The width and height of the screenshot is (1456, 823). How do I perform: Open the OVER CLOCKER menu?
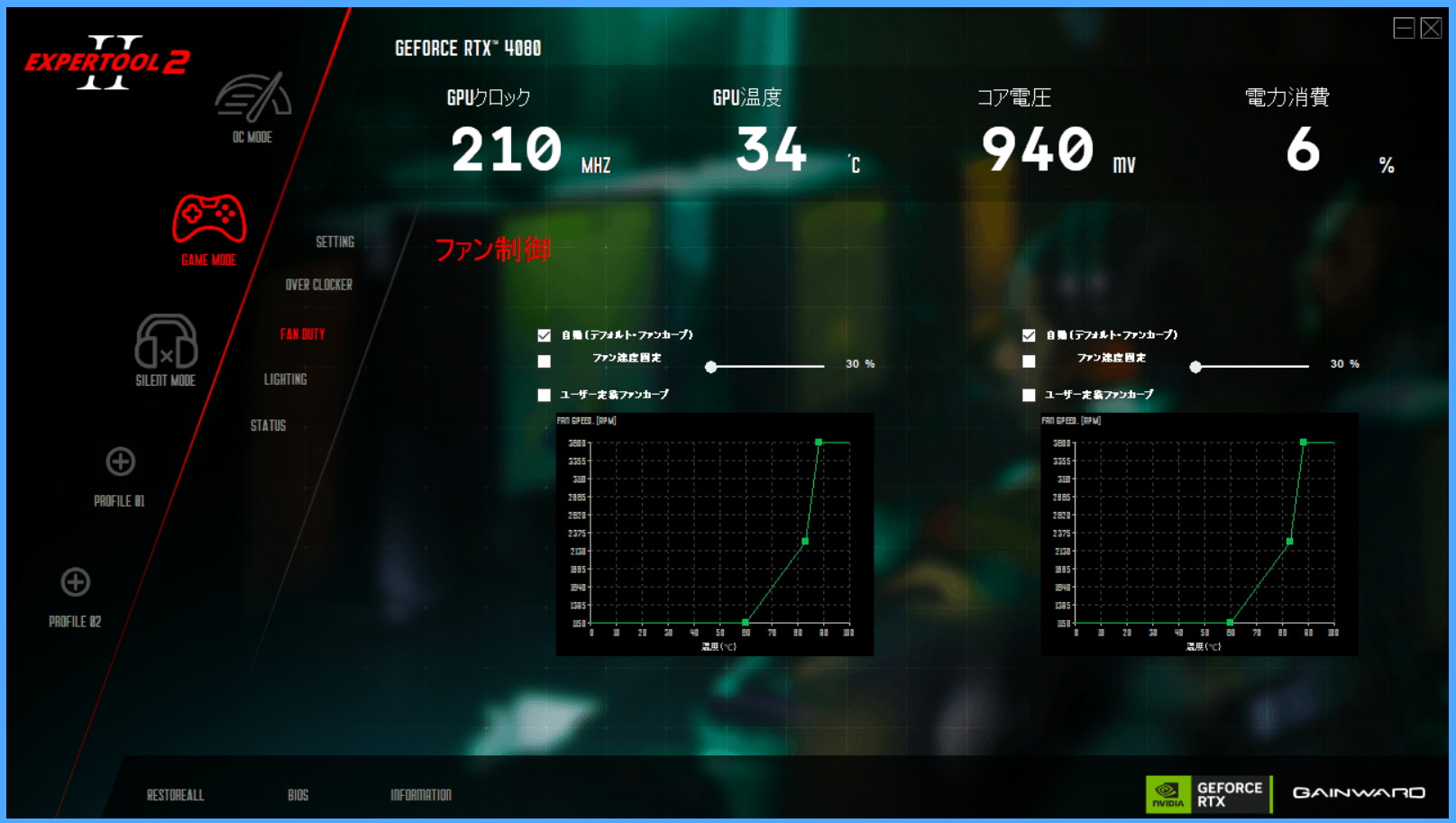(319, 285)
